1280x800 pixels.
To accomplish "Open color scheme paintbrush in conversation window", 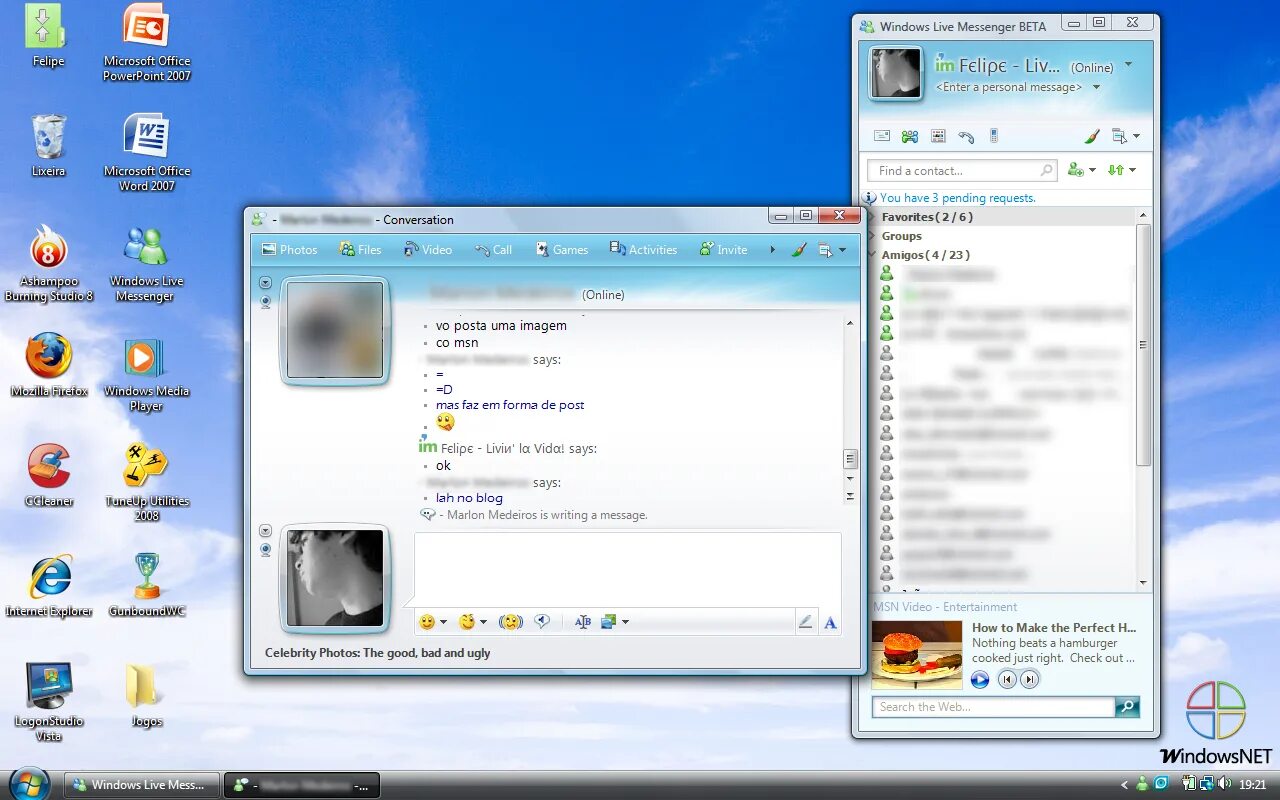I will tap(798, 250).
